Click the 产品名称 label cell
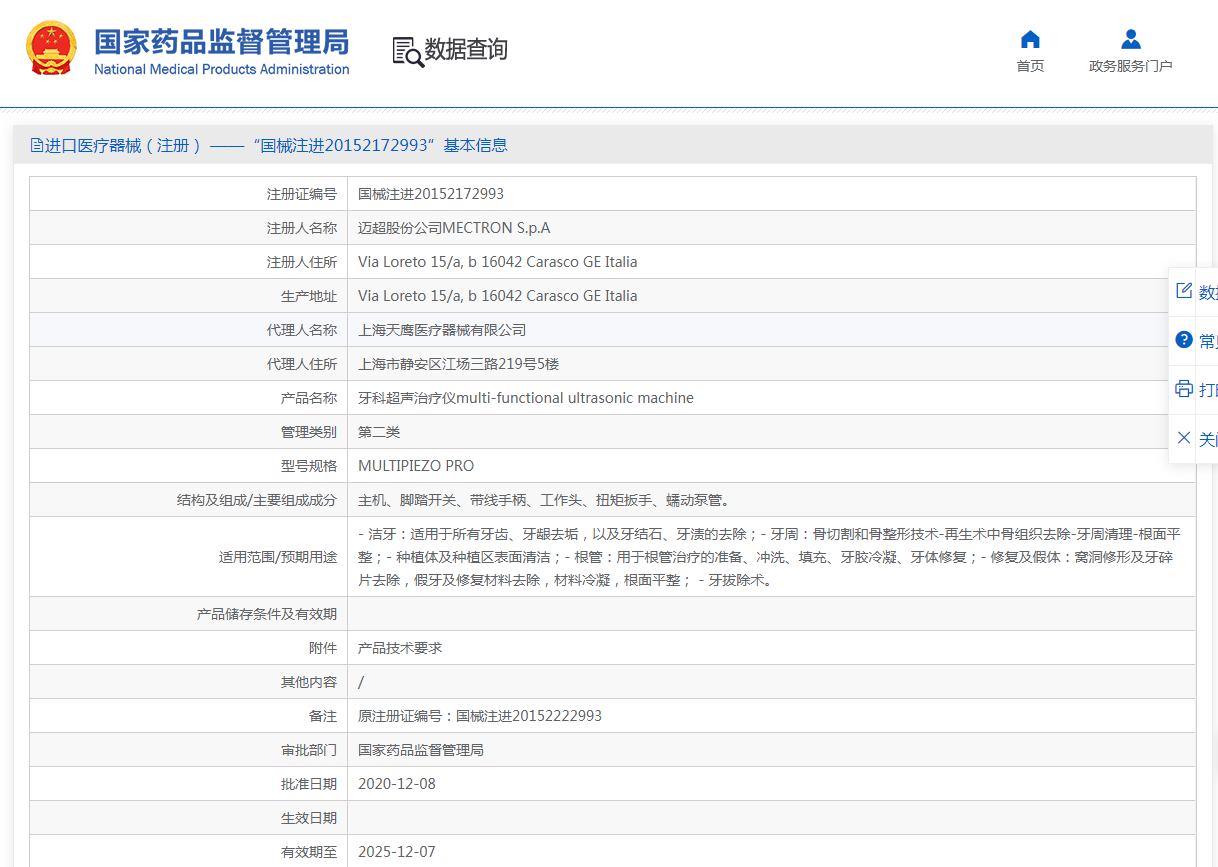This screenshot has width=1218, height=867. [x=188, y=398]
